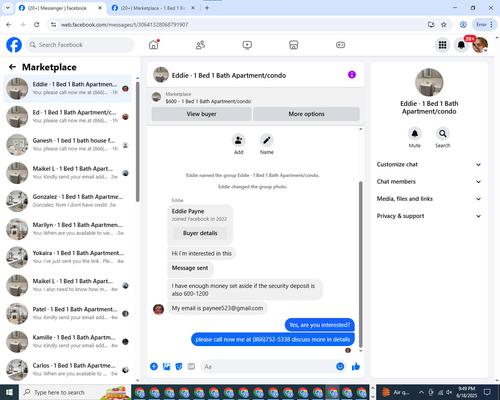Screen dimensions: 500x400
Task: Attach a file with the photo icon
Action: [x=166, y=367]
